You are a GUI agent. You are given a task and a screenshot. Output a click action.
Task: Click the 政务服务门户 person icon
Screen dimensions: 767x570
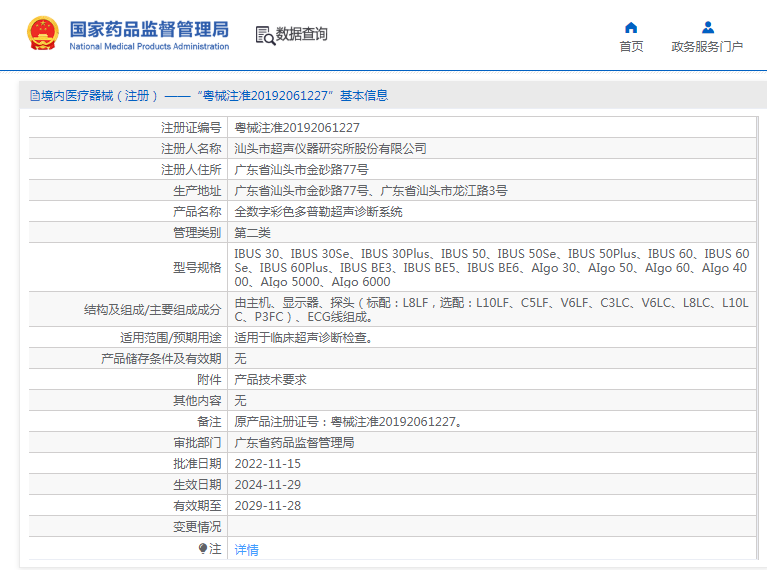(x=707, y=27)
